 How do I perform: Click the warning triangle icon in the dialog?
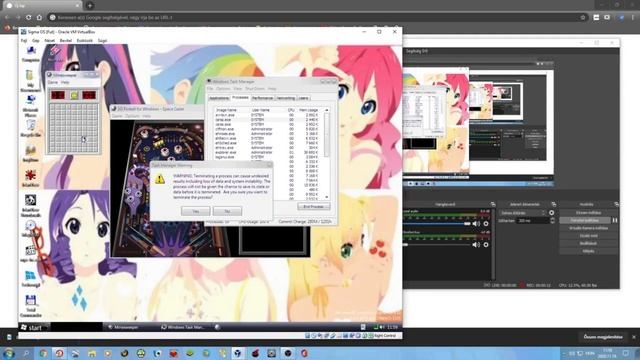[160, 179]
